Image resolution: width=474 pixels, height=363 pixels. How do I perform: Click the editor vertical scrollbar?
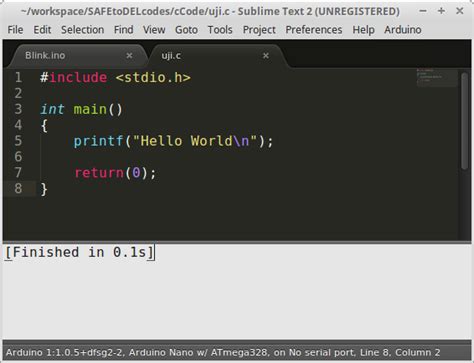pos(465,121)
